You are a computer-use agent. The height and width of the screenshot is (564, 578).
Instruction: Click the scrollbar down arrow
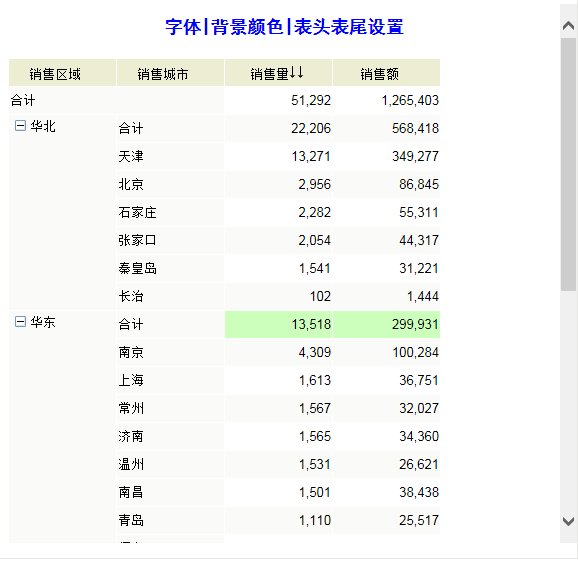pos(568,522)
